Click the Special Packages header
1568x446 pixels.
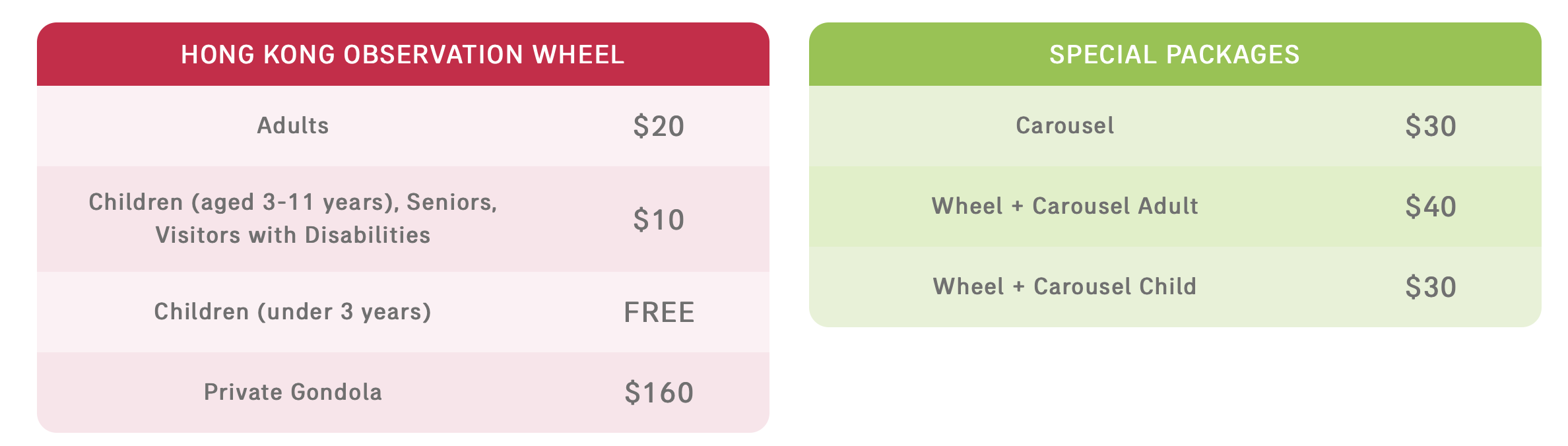(1175, 55)
